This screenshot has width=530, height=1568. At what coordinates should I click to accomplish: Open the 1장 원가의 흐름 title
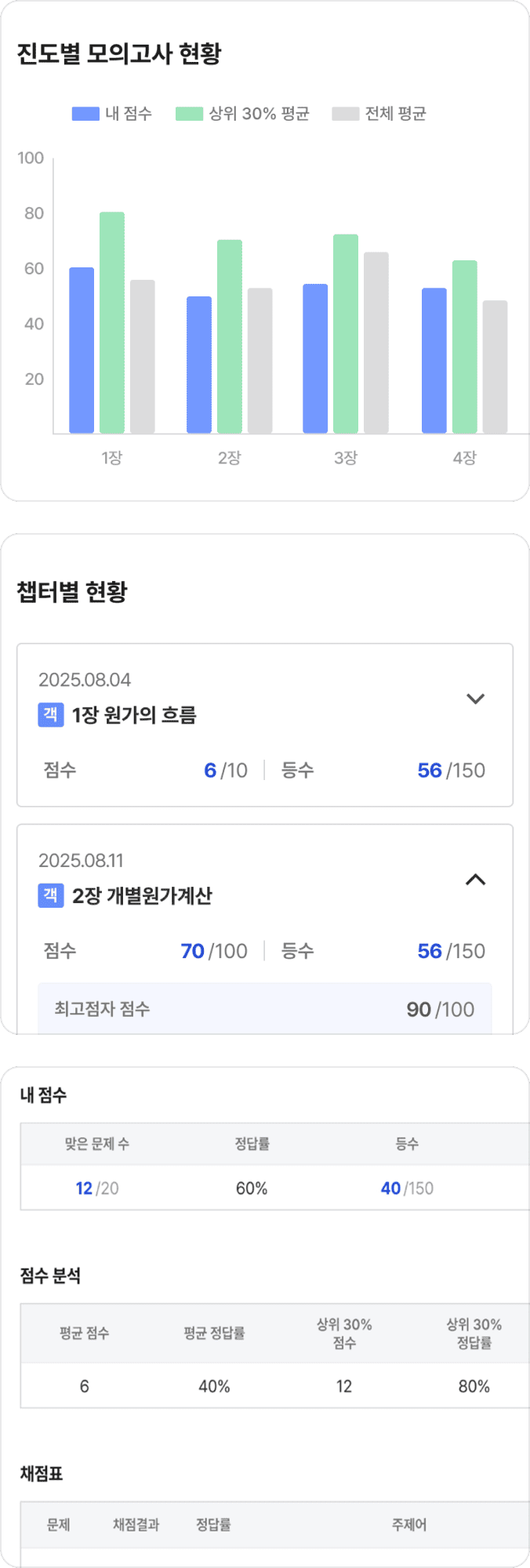click(x=134, y=715)
